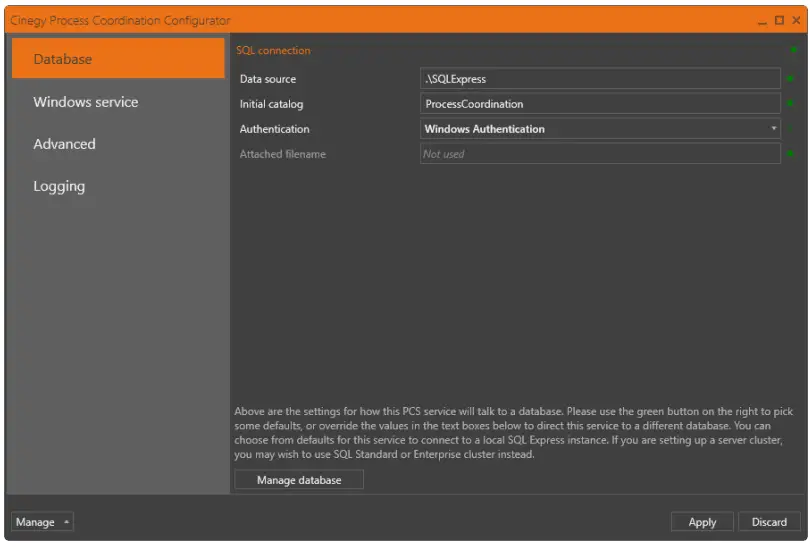The image size is (810, 547).
Task: Open the Authentication dropdown
Action: coord(600,129)
